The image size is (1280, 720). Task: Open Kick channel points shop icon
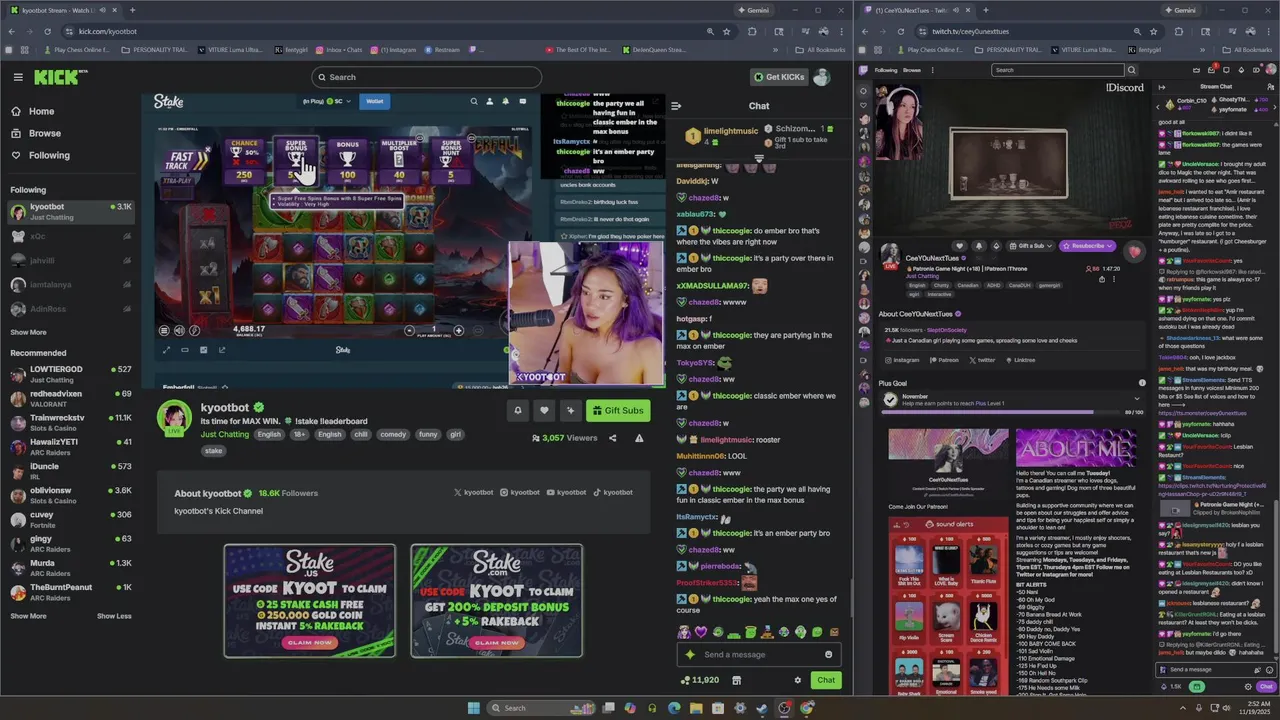click(736, 680)
